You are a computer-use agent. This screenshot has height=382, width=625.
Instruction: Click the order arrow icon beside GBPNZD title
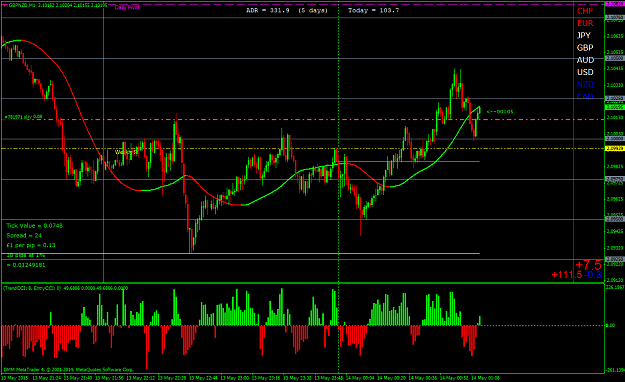[x=5, y=5]
